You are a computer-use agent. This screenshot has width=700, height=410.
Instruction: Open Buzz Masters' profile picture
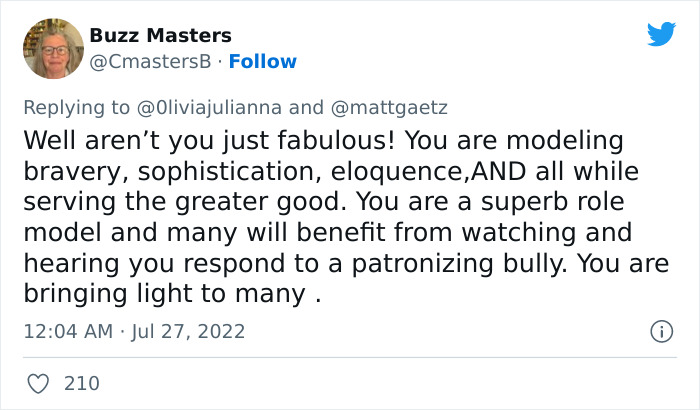pos(53,48)
